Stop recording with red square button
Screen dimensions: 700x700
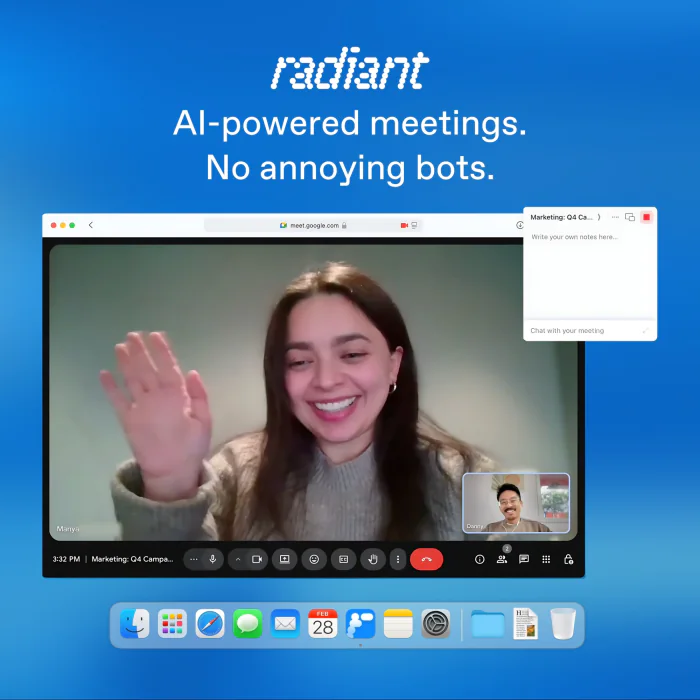point(646,217)
